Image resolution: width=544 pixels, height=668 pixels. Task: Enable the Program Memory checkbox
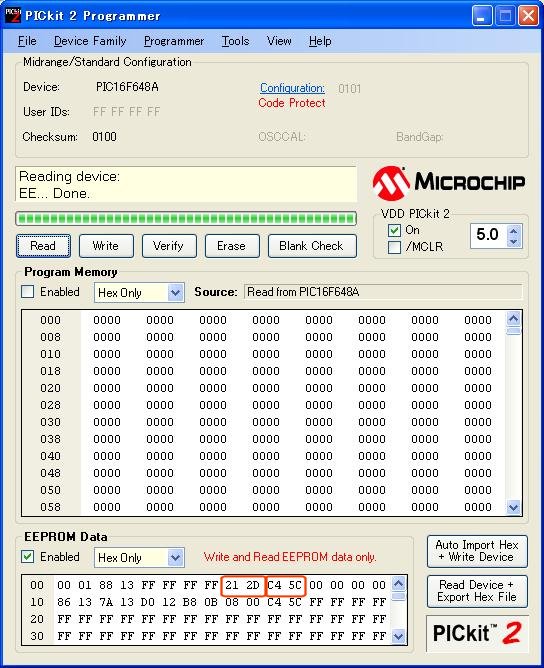tap(28, 292)
